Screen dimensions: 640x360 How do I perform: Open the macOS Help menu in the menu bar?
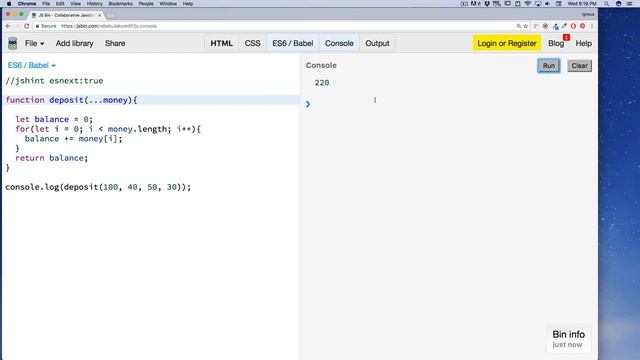click(x=187, y=4)
